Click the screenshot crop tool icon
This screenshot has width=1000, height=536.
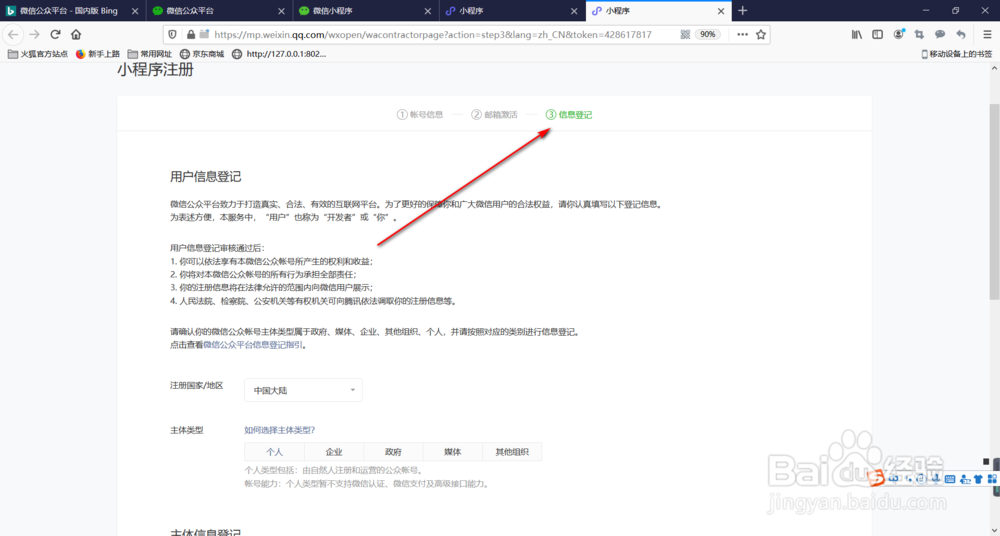[x=919, y=34]
